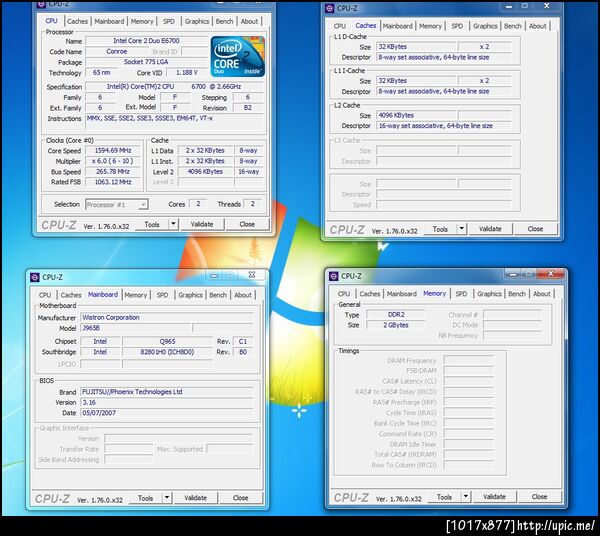Image resolution: width=600 pixels, height=536 pixels.
Task: Click CPU-Z app icon in Memory window title
Action: click(x=334, y=276)
